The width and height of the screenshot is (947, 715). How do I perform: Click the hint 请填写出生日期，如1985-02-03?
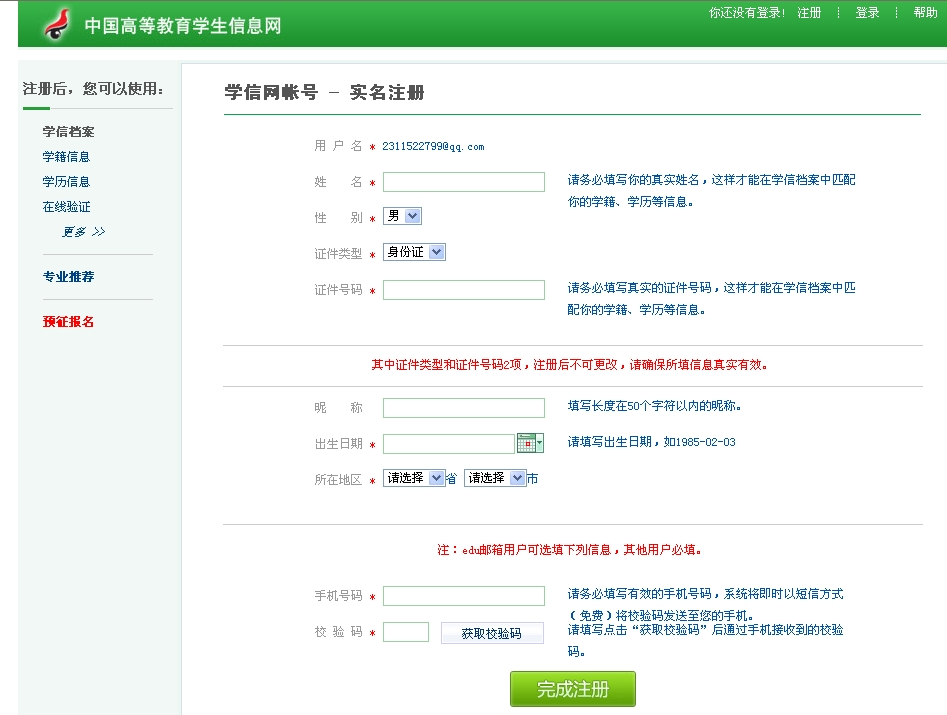(x=652, y=442)
